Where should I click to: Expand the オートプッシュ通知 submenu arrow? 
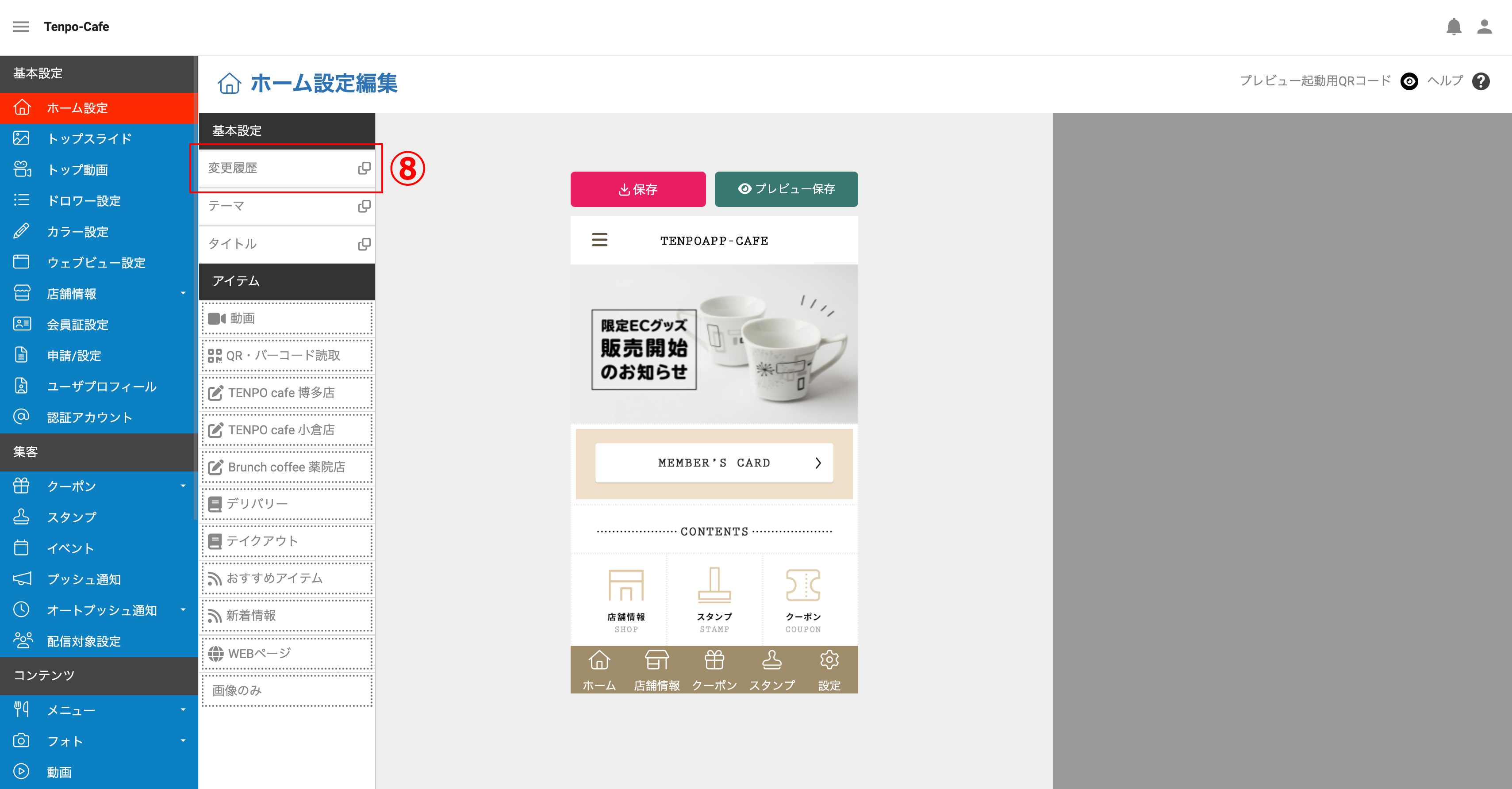[183, 610]
